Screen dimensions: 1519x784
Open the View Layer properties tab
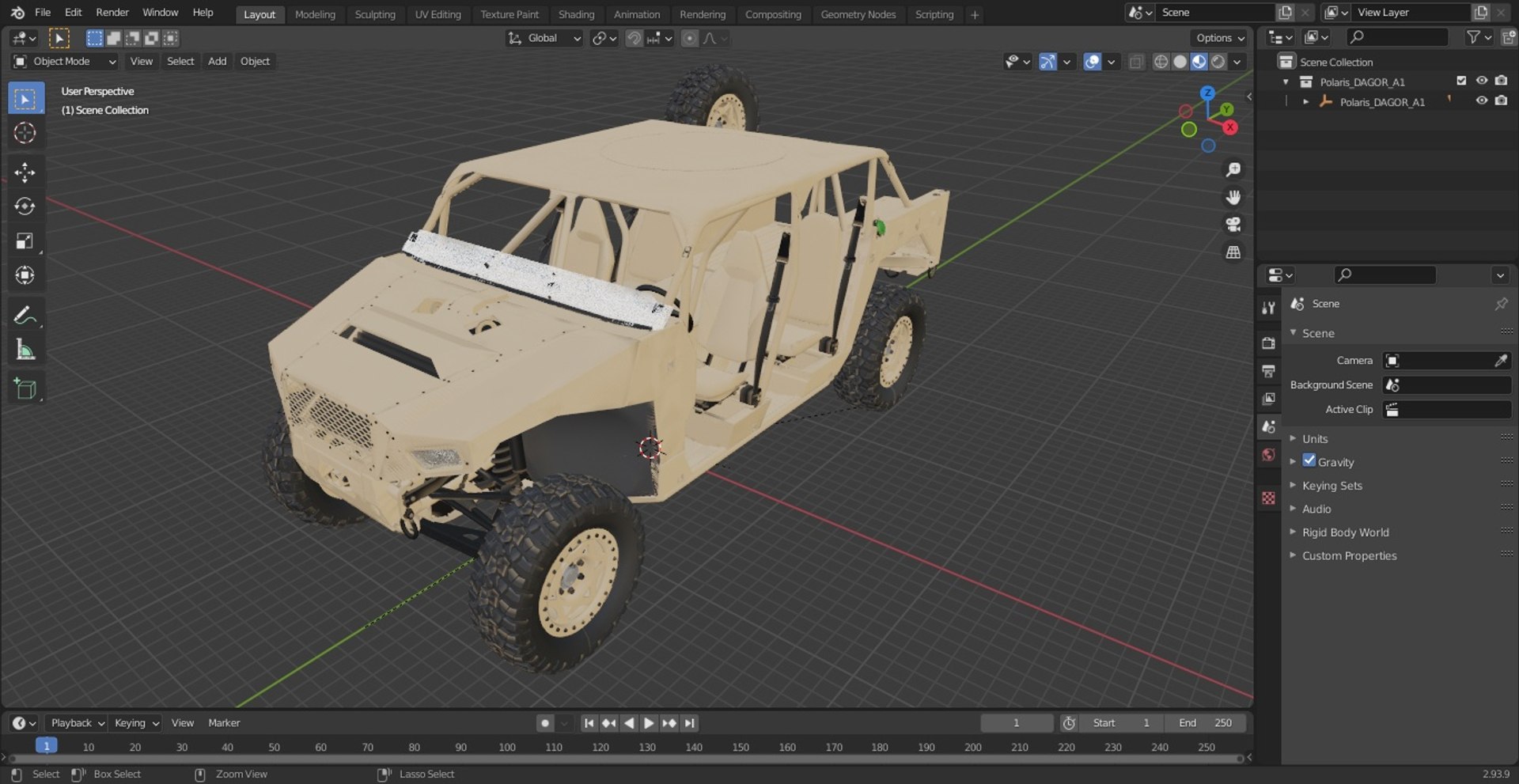[x=1269, y=399]
